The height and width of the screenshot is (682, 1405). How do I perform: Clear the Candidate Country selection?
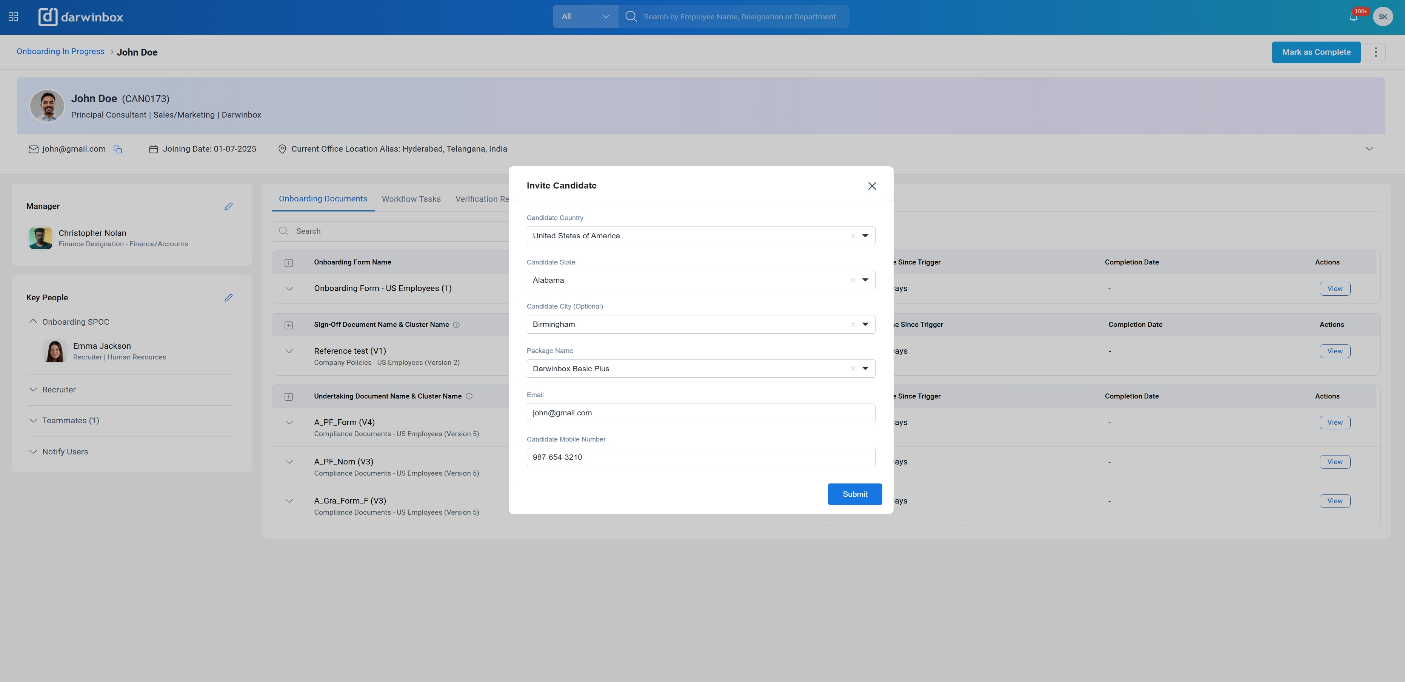pos(853,236)
